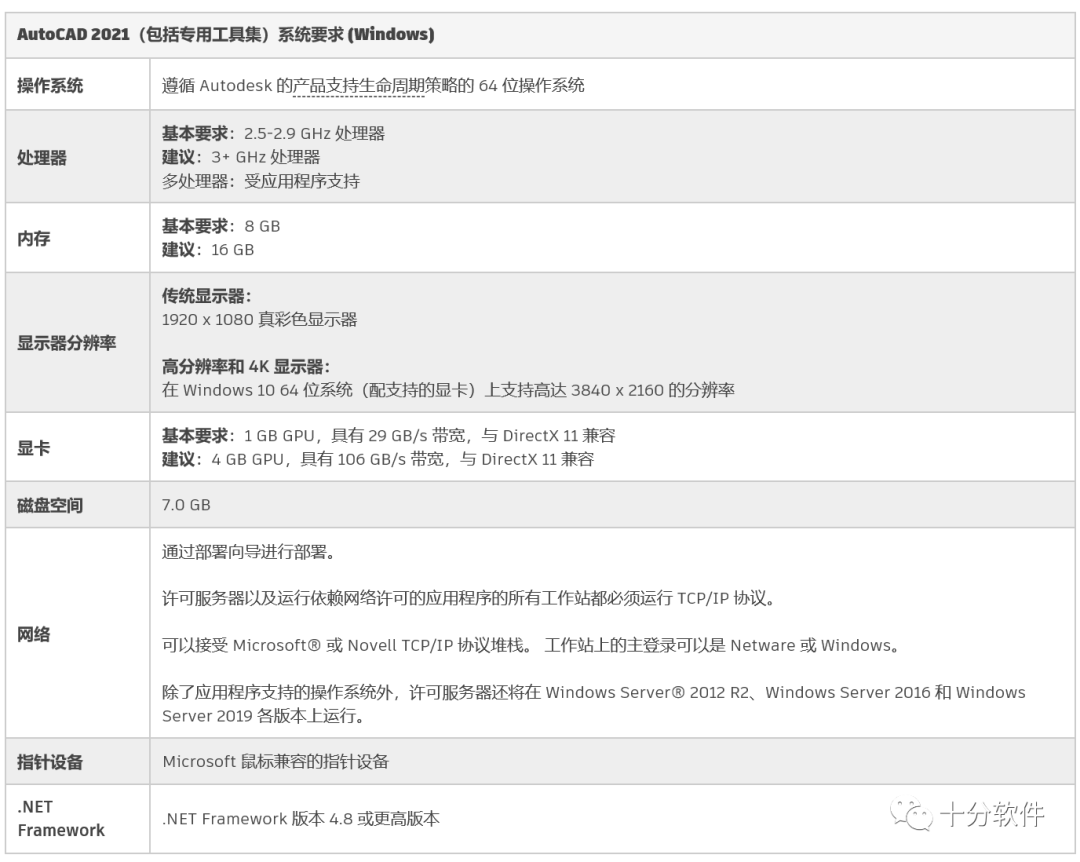Viewport: 1080px width, 862px height.
Task: Select the 显卡 row label
Action: coord(33,448)
